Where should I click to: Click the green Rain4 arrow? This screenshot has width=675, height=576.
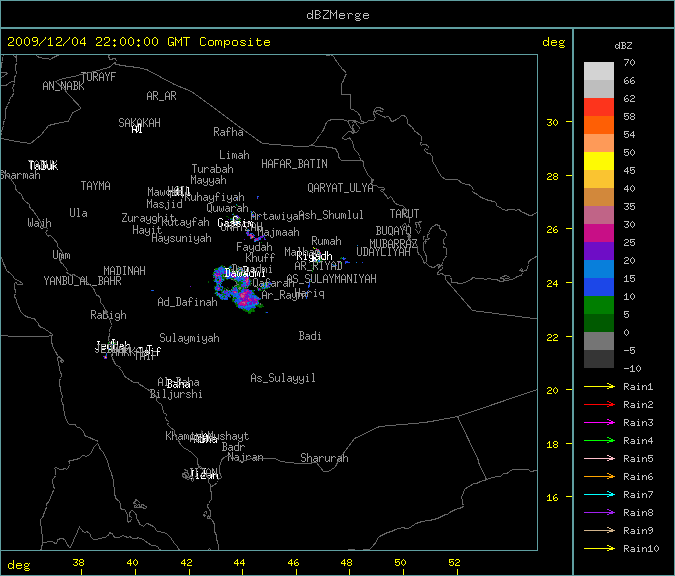coord(599,440)
